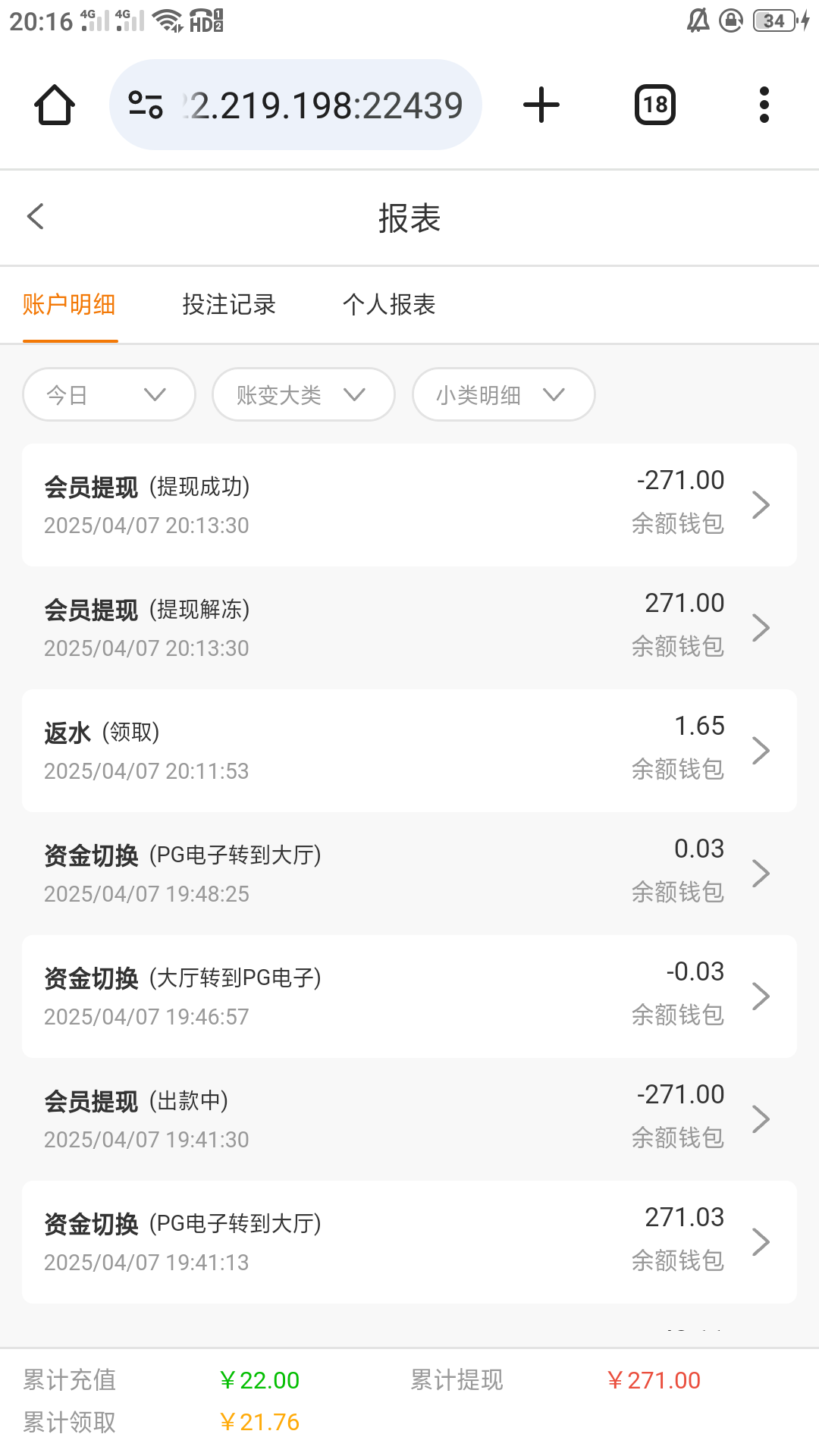Open details arrow for 提现成功 entry
819x1456 pixels.
(x=761, y=505)
